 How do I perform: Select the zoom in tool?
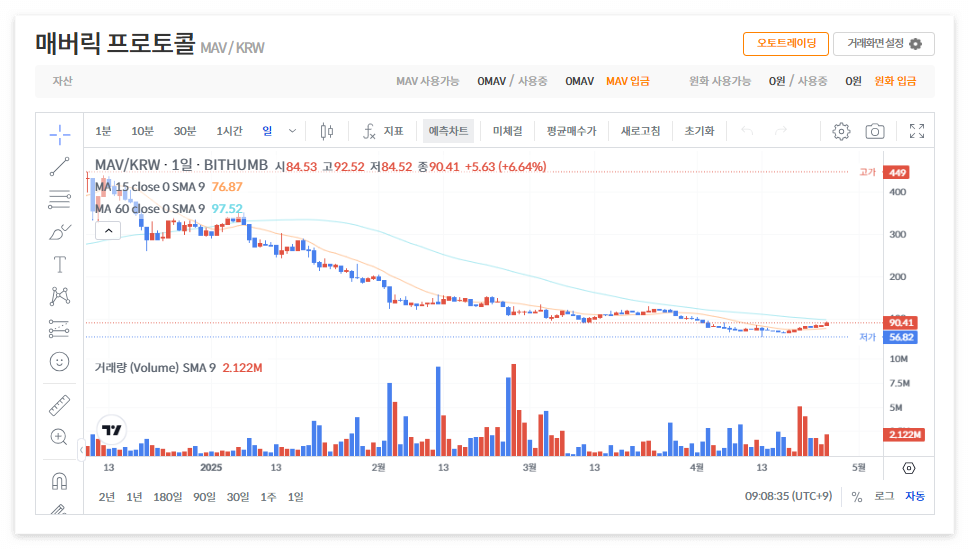pyautogui.click(x=59, y=437)
